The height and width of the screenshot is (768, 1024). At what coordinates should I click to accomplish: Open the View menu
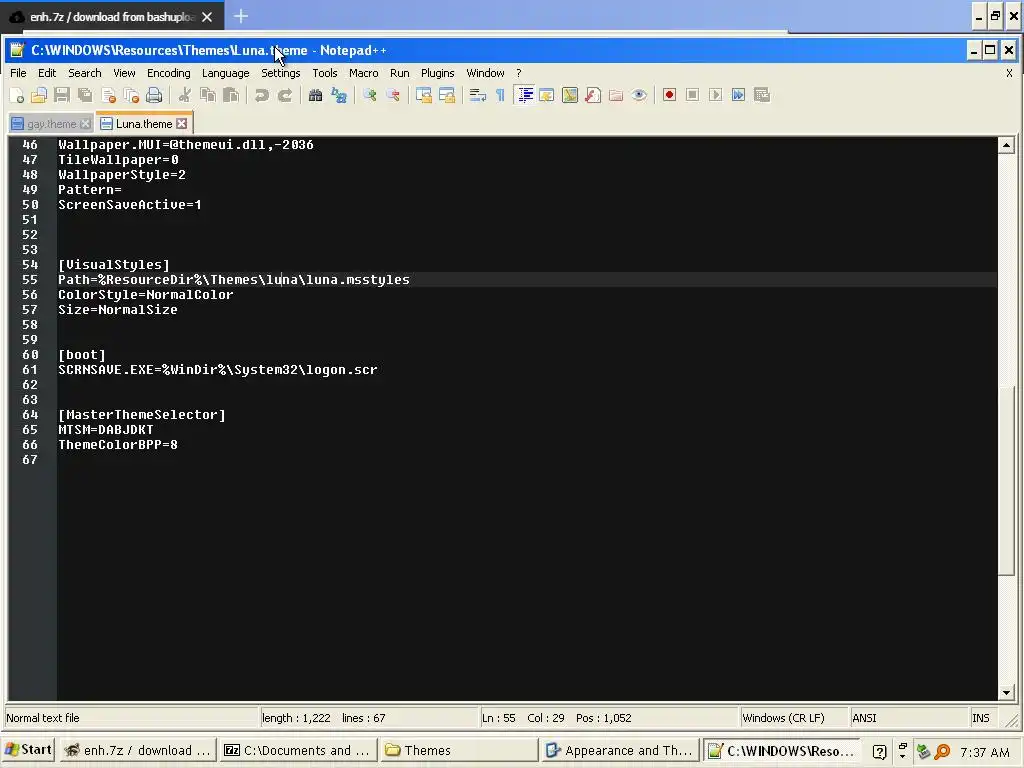point(124,73)
